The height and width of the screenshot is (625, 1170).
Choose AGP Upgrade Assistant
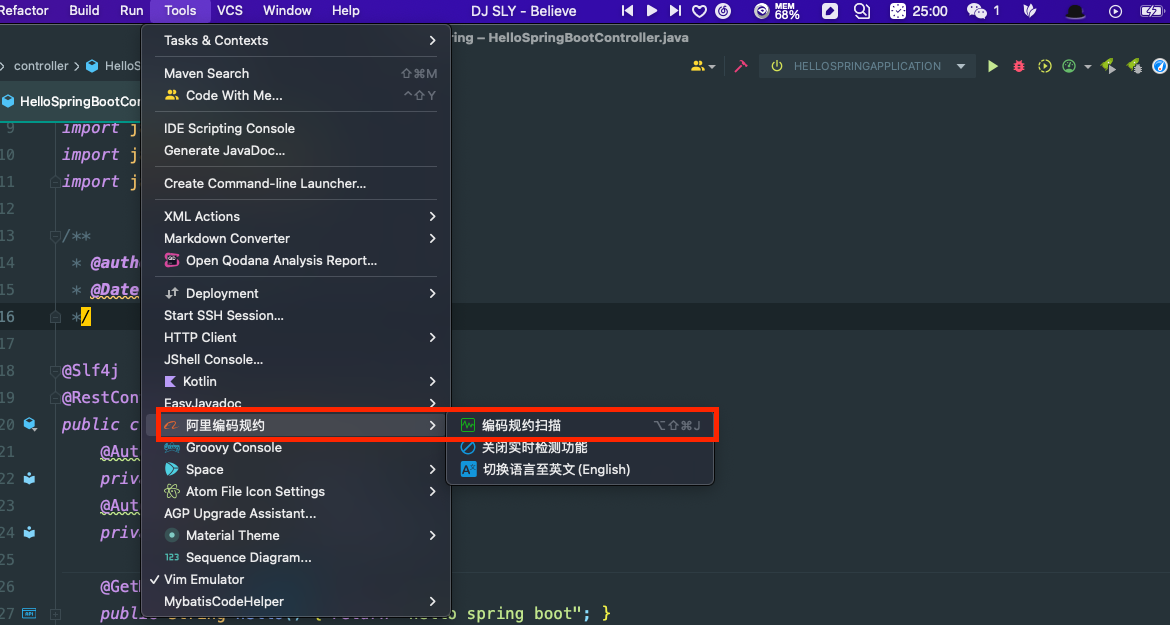pos(297,513)
